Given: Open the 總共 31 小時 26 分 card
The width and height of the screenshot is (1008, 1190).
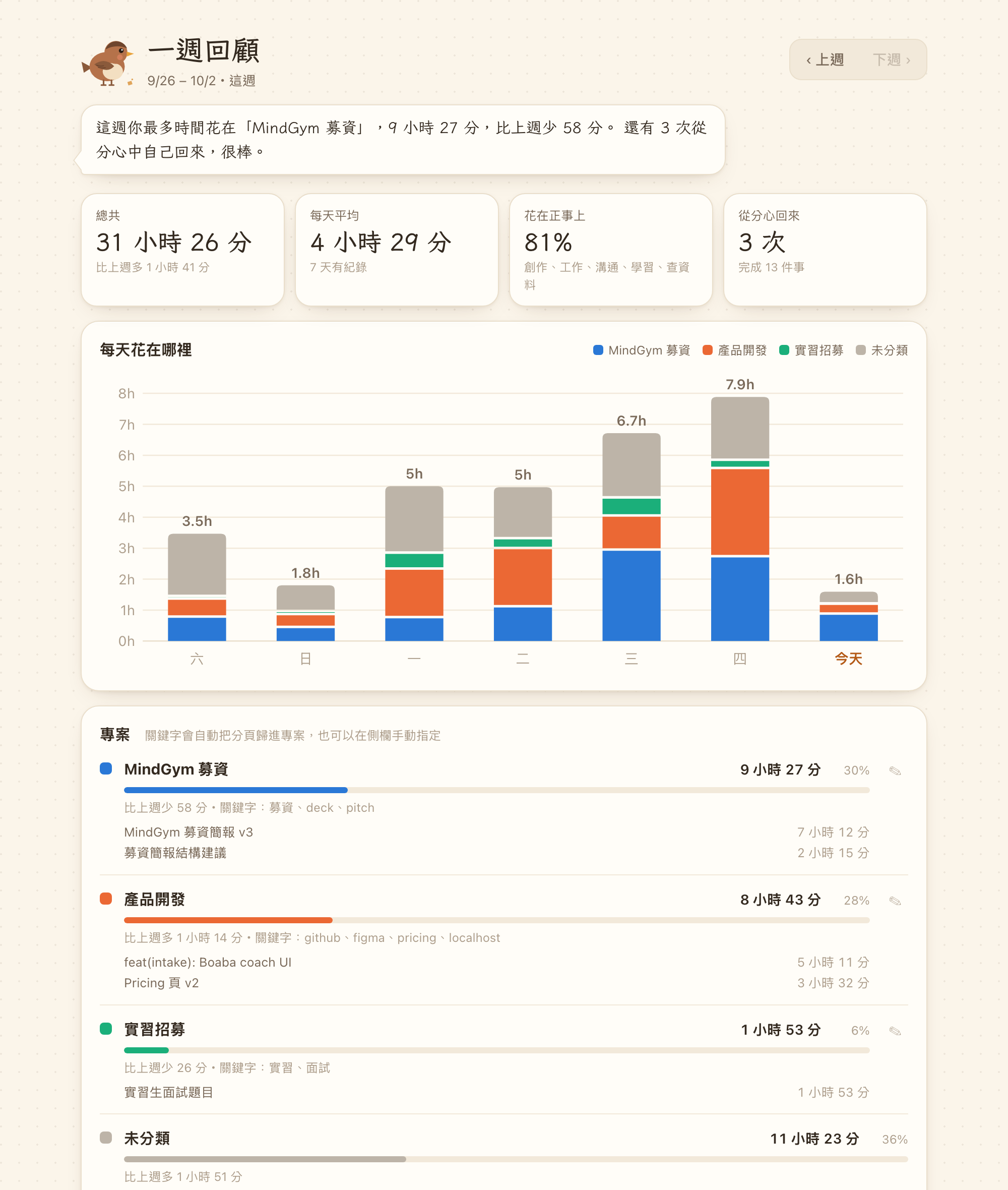Looking at the screenshot, I should [x=183, y=250].
